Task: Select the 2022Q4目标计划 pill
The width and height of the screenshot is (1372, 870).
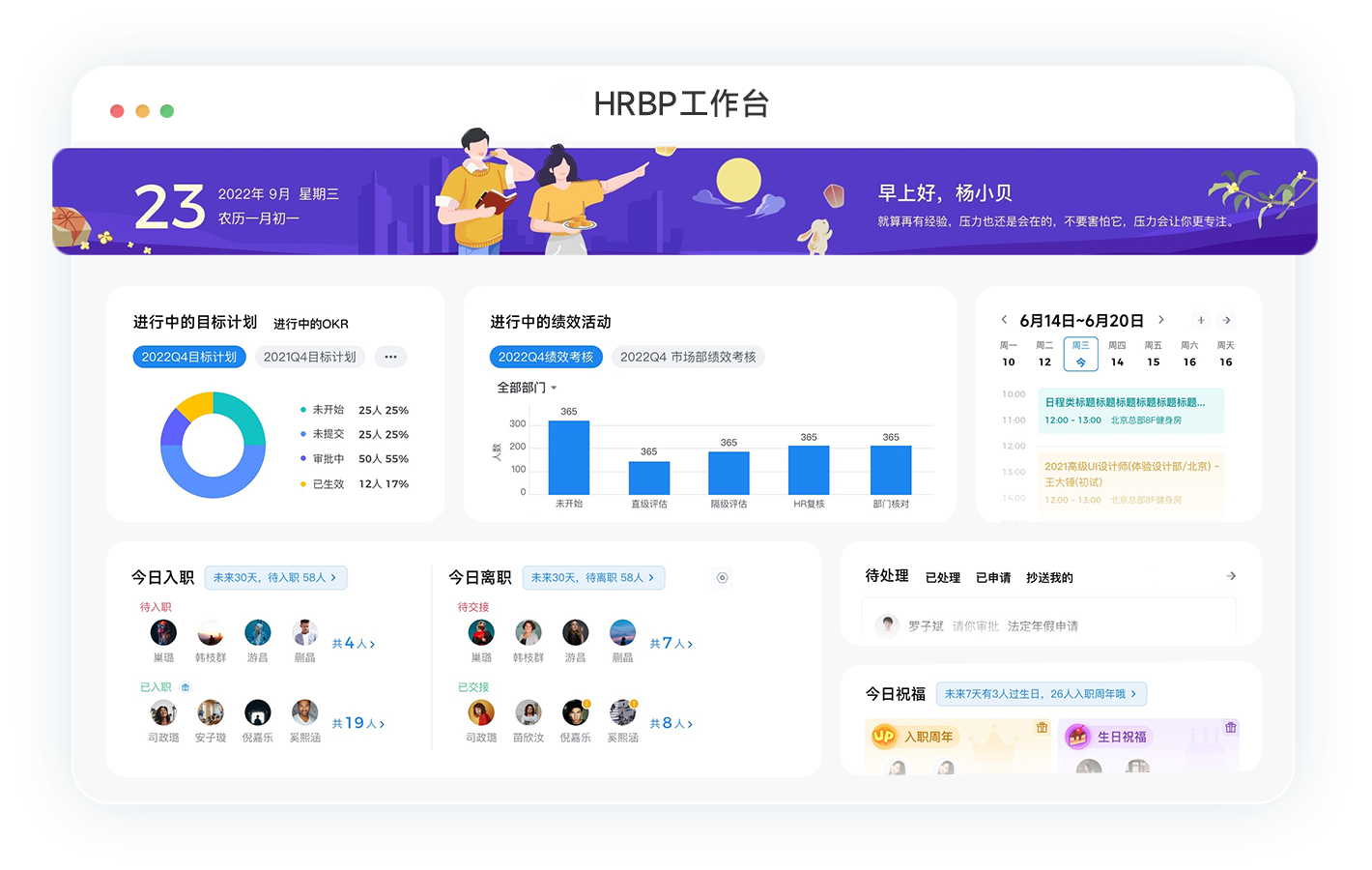Action: pyautogui.click(x=189, y=357)
